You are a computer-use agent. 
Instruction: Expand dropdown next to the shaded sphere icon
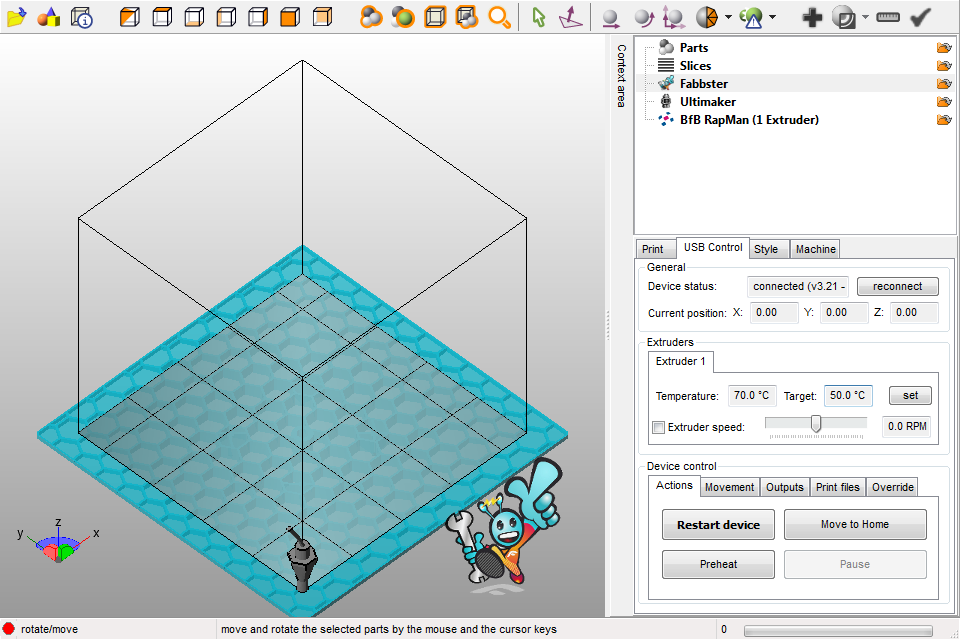(865, 17)
